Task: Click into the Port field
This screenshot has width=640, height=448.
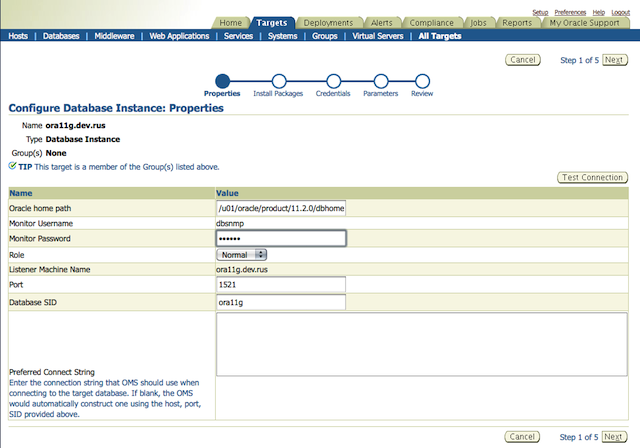Action: tap(281, 284)
